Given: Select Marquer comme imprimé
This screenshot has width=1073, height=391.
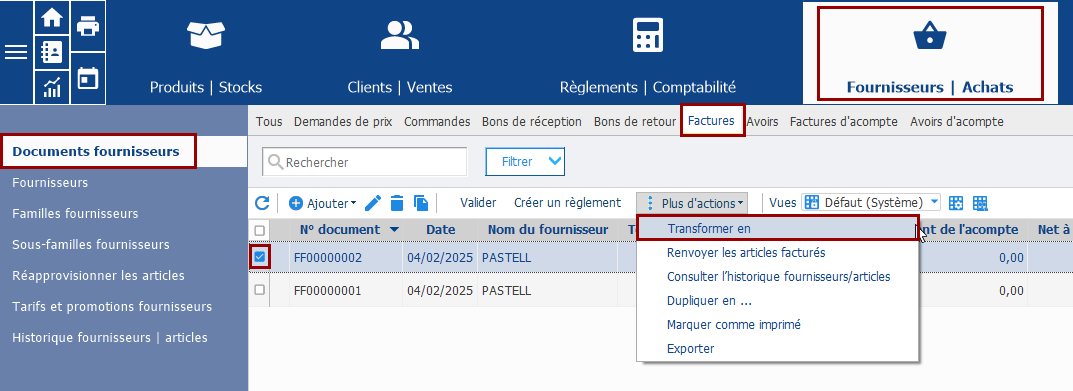Looking at the screenshot, I should pyautogui.click(x=734, y=325).
